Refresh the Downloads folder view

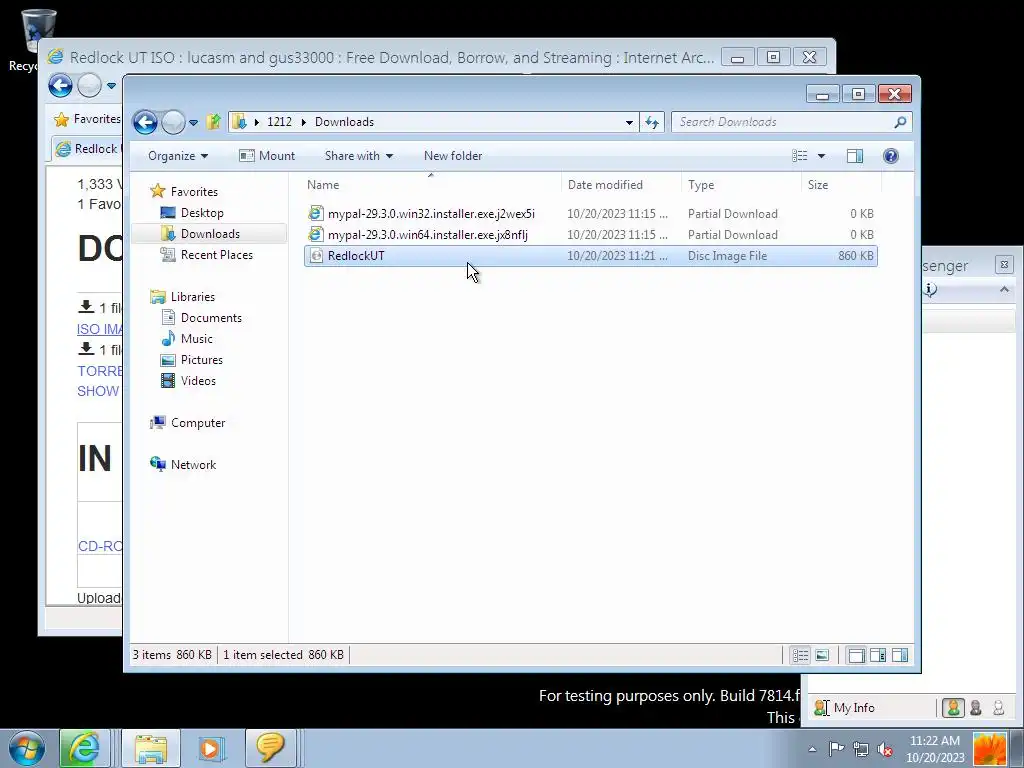652,122
